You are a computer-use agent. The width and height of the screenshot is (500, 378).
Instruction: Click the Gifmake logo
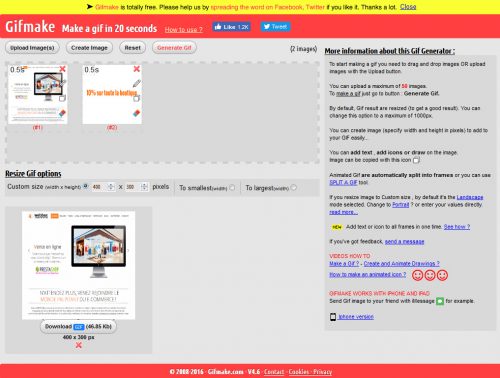(30, 26)
